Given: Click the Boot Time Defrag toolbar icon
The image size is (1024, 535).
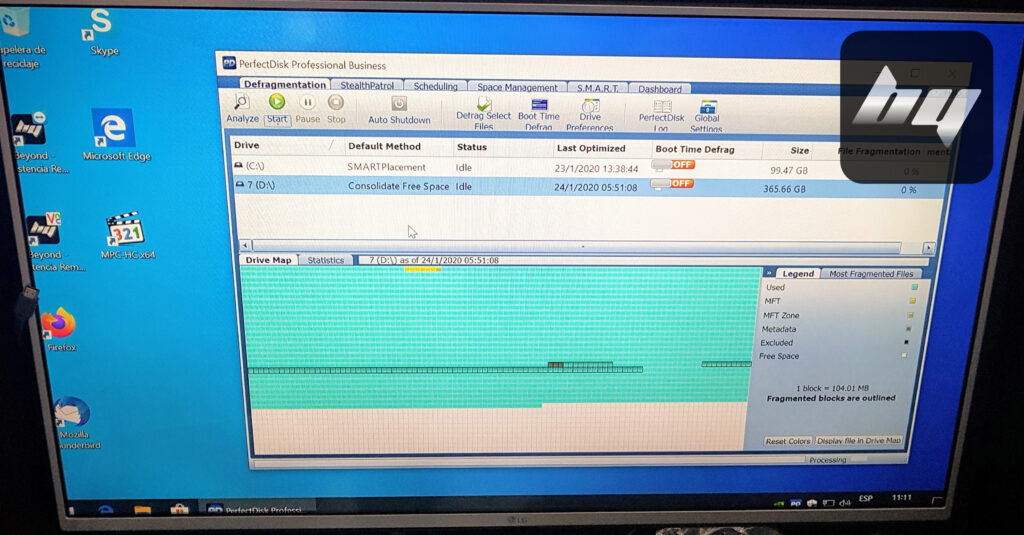Looking at the screenshot, I should tap(539, 105).
